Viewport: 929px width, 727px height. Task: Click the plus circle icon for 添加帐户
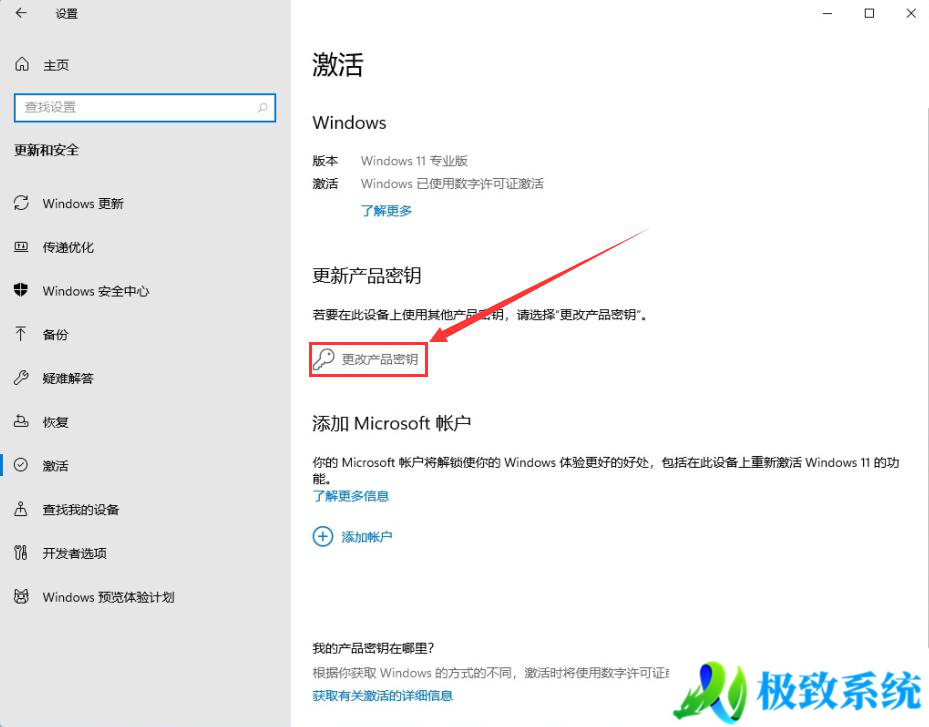tap(323, 537)
